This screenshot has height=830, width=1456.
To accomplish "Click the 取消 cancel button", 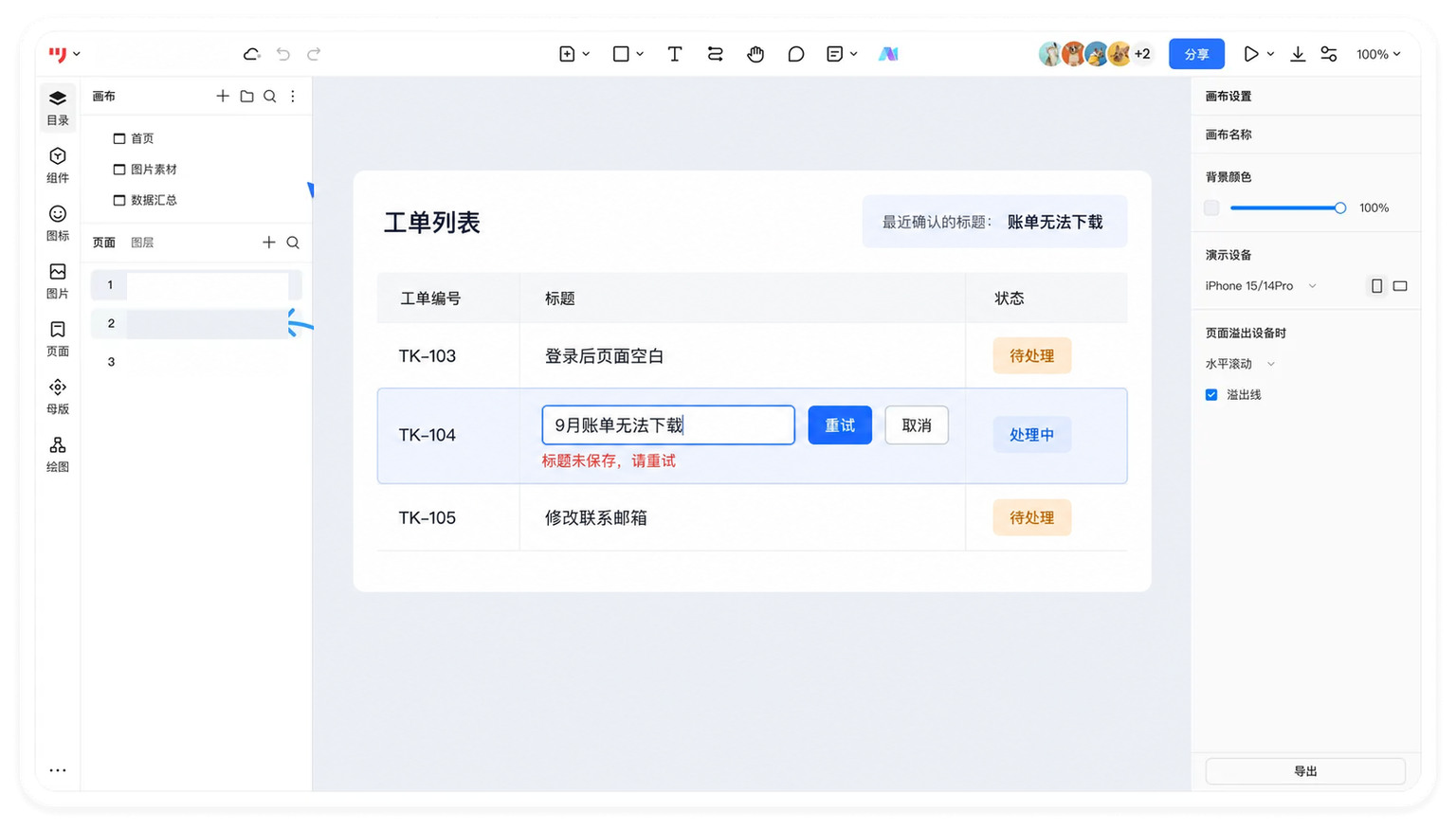I will pos(917,425).
